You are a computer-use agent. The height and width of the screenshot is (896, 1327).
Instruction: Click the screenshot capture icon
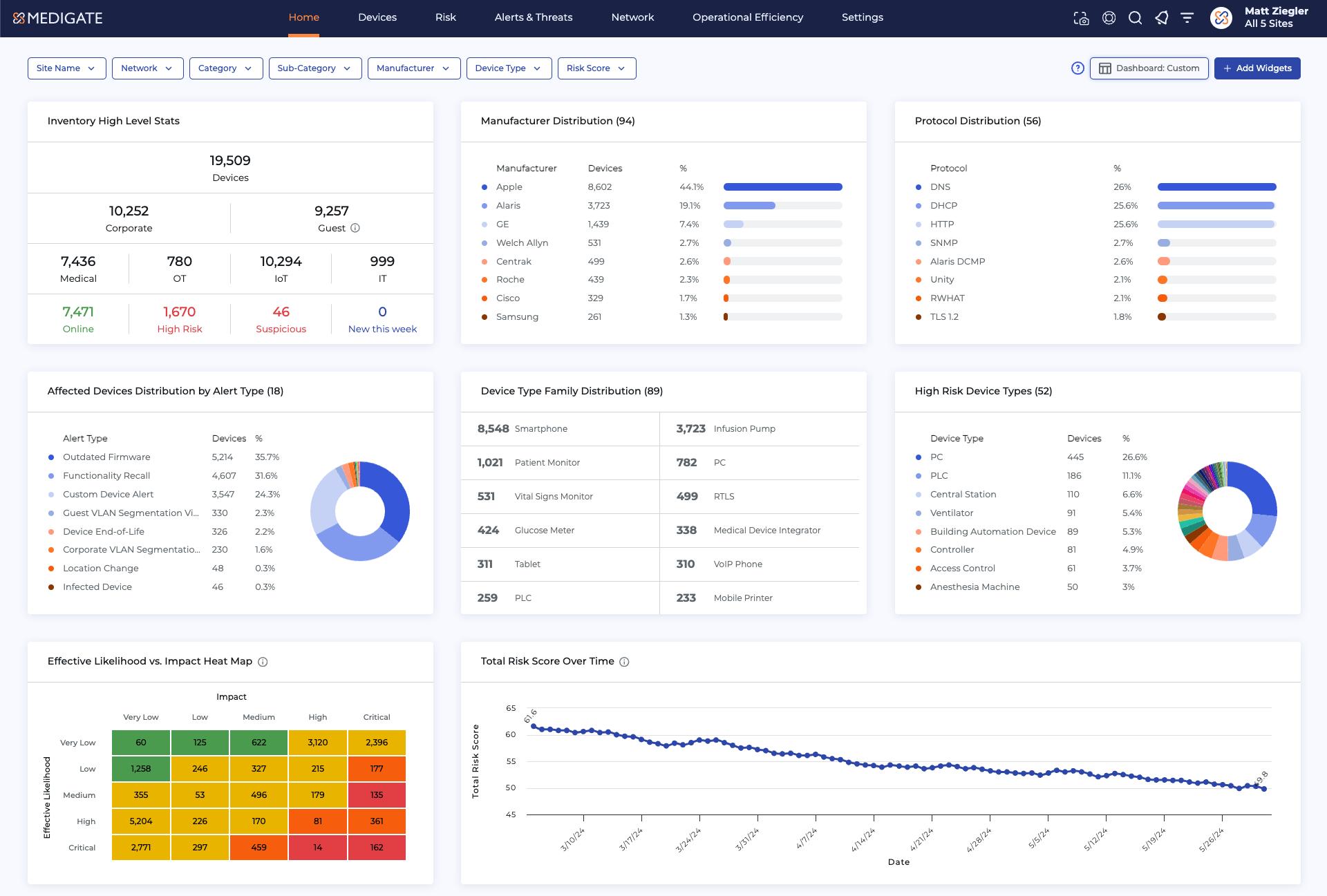pos(1081,18)
